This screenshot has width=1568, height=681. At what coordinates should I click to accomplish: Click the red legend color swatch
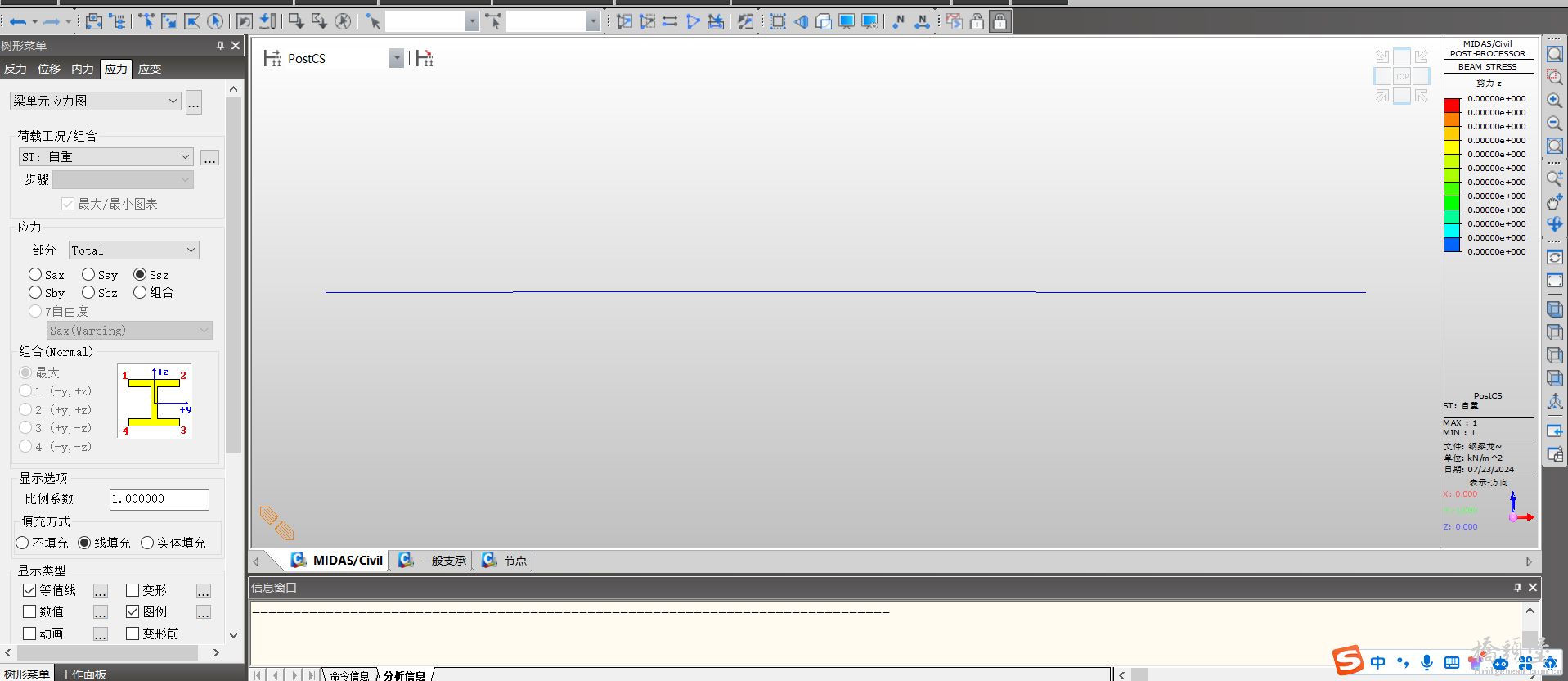tap(1452, 106)
